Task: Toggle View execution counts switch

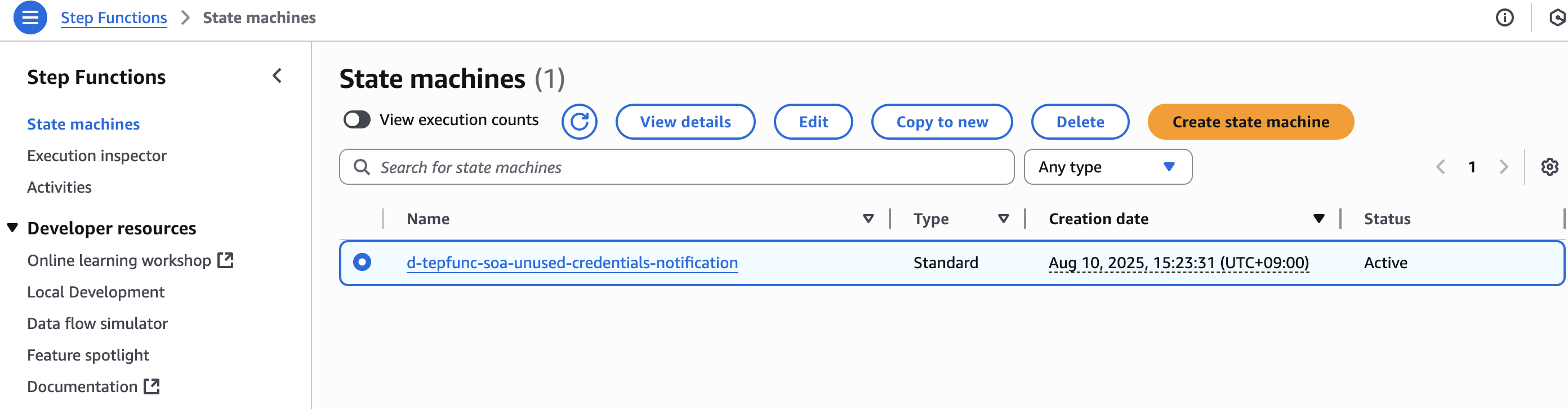Action: (357, 120)
